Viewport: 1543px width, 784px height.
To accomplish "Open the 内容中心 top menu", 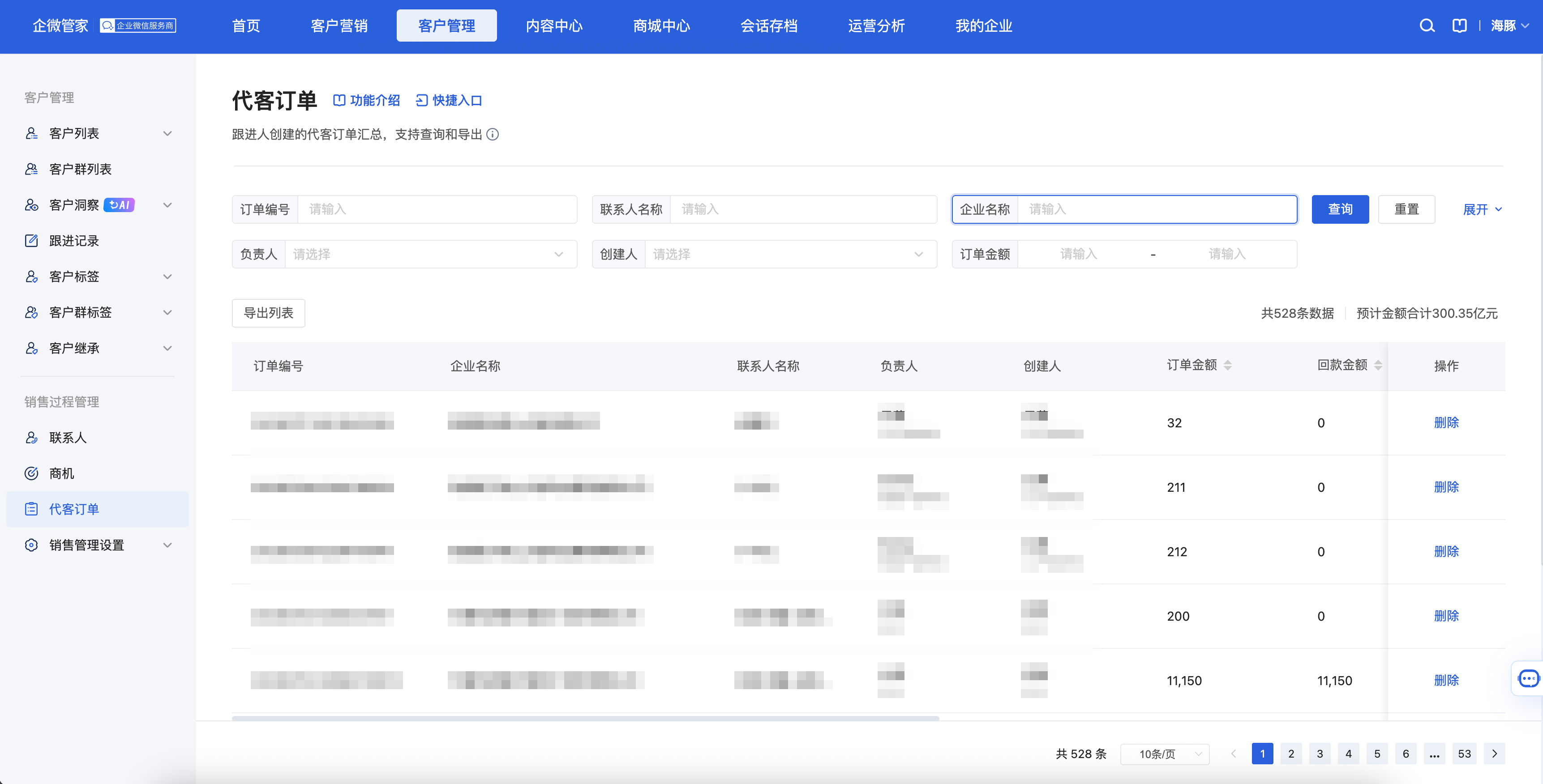I will 554,26.
